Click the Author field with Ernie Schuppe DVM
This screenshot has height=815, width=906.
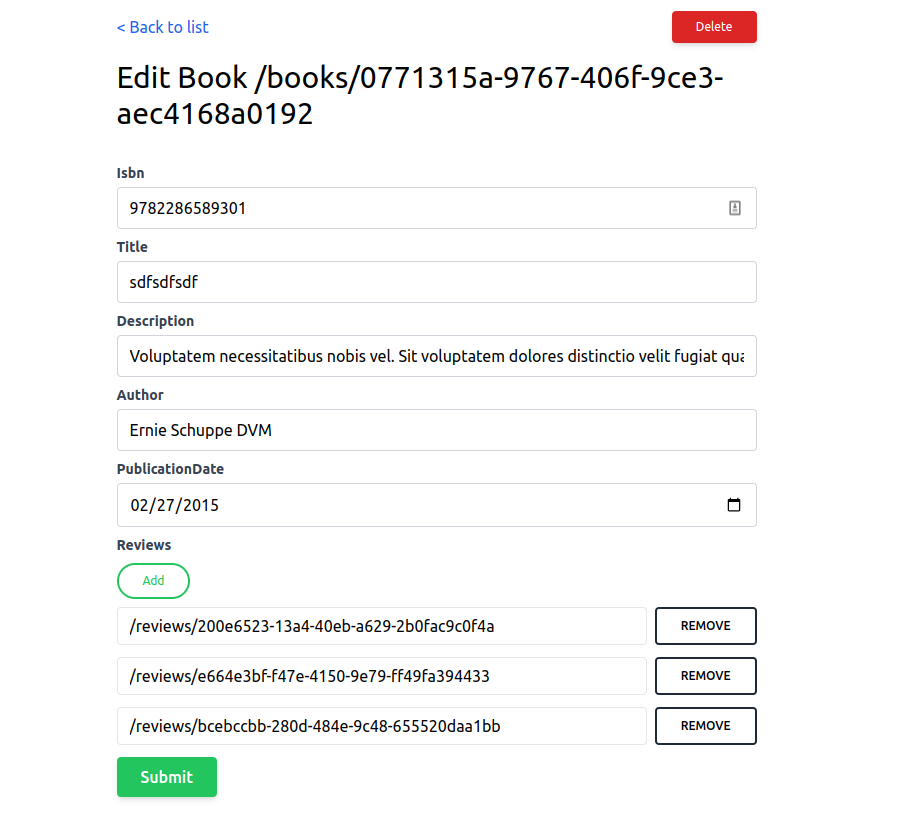pos(436,430)
